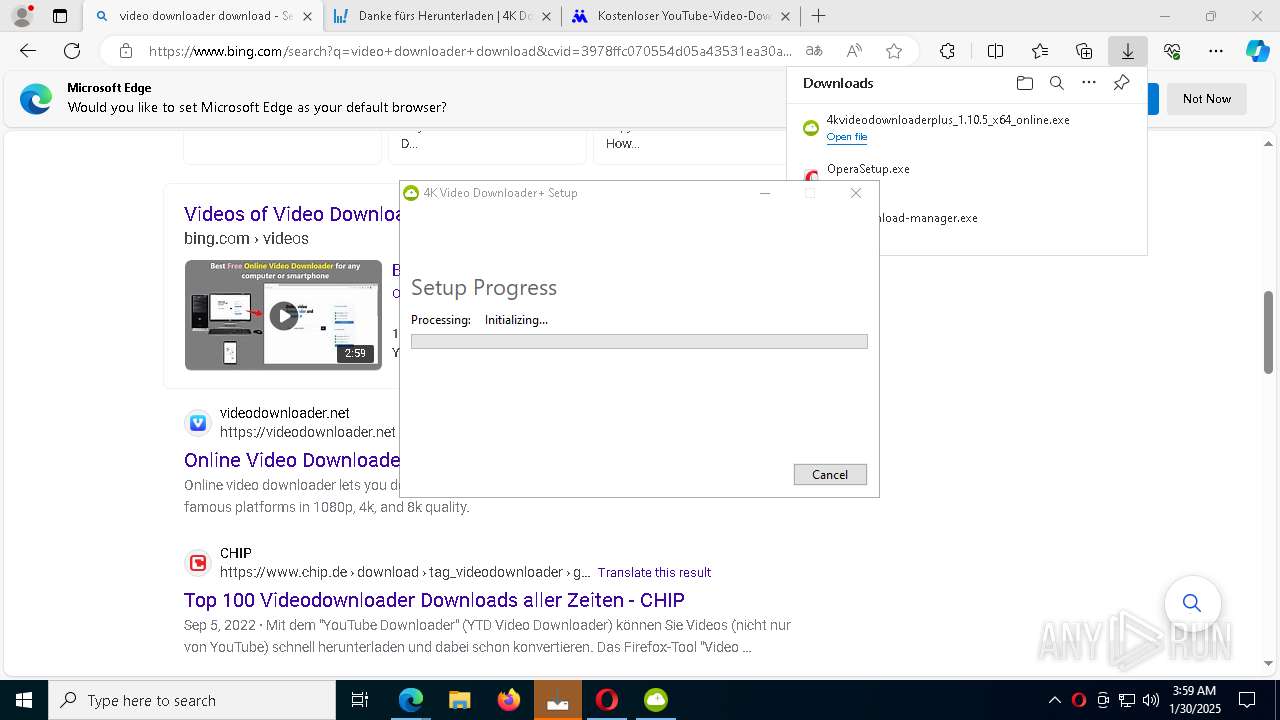Image resolution: width=1280 pixels, height=720 pixels.
Task: Click the Edge profile avatar icon
Action: pos(22,16)
